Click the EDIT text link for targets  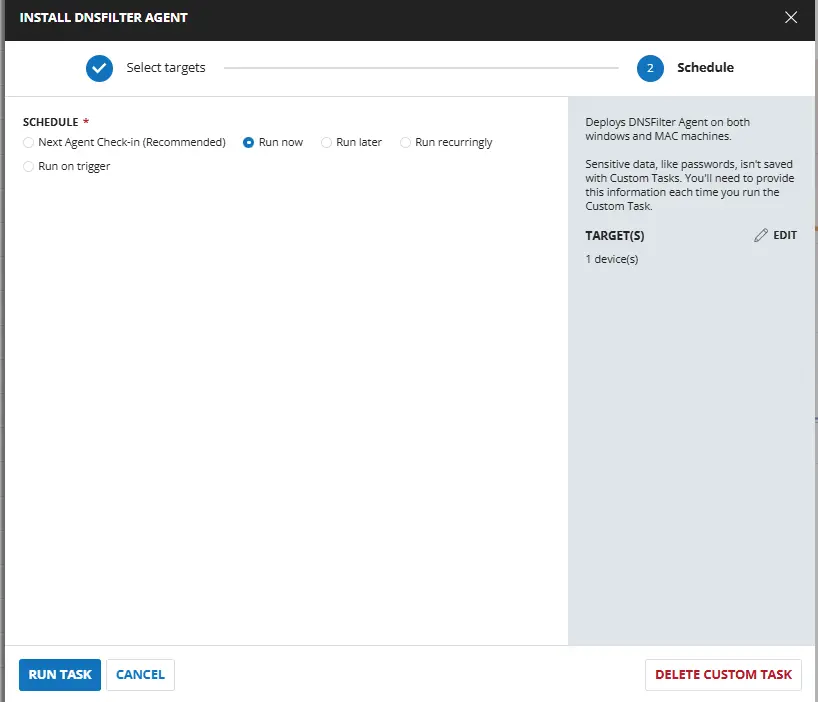tap(785, 235)
